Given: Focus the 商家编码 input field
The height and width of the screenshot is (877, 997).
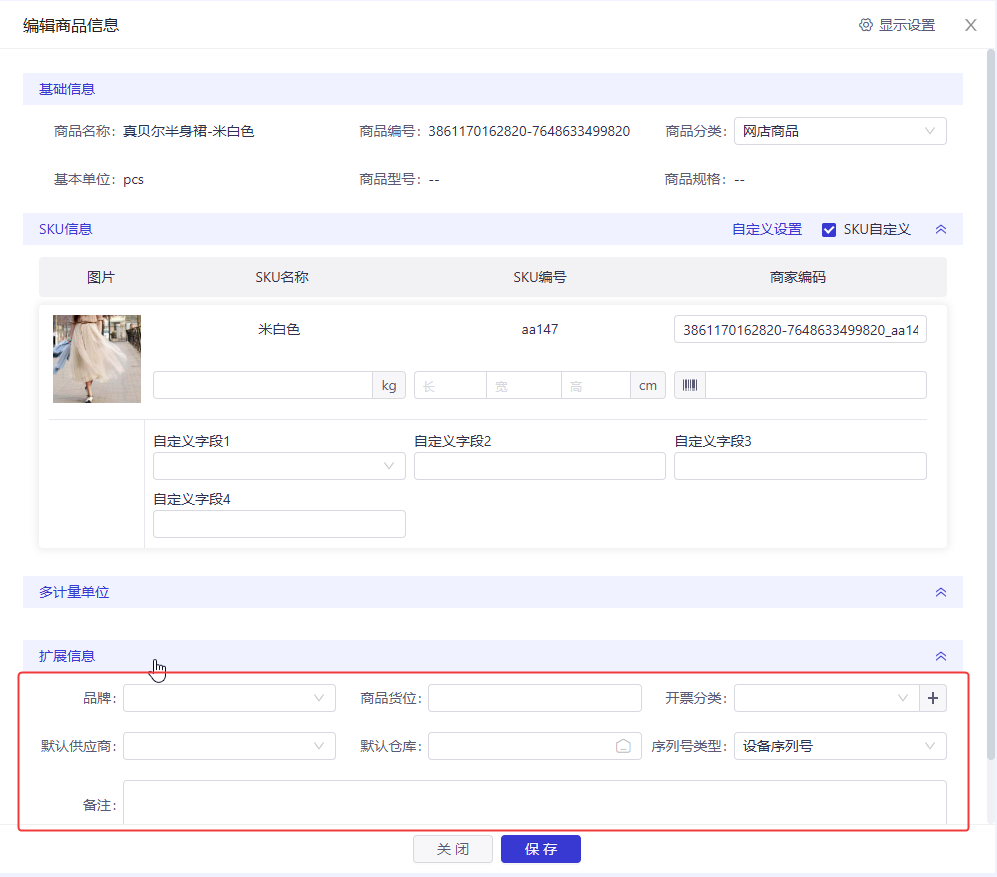Looking at the screenshot, I should point(800,329).
